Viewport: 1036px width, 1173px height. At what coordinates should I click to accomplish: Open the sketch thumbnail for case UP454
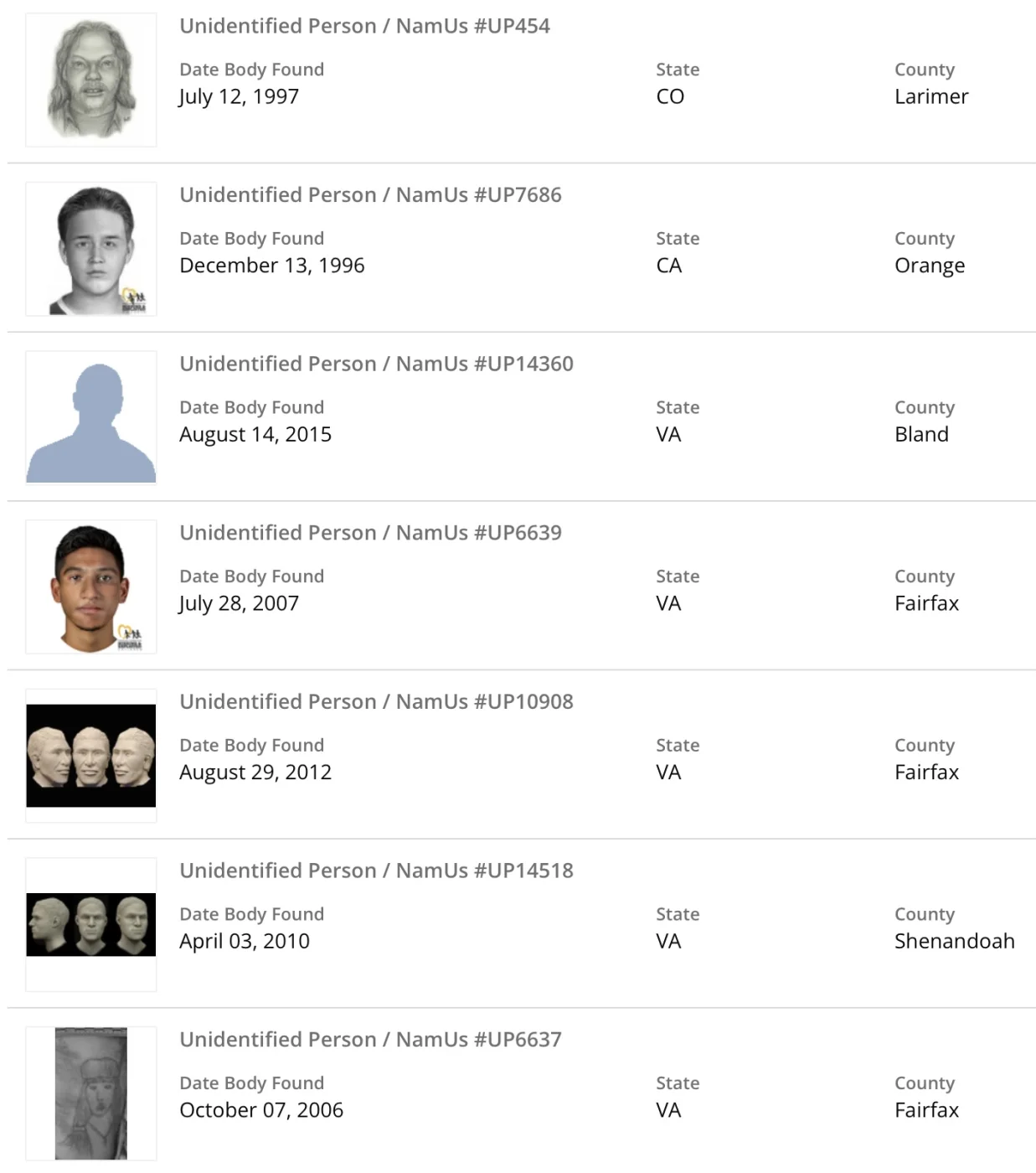[x=90, y=80]
